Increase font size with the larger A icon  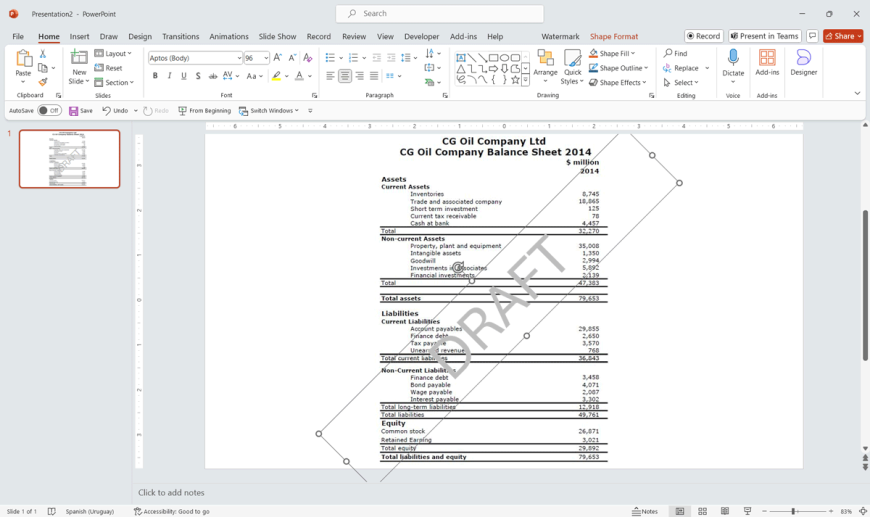278,58
